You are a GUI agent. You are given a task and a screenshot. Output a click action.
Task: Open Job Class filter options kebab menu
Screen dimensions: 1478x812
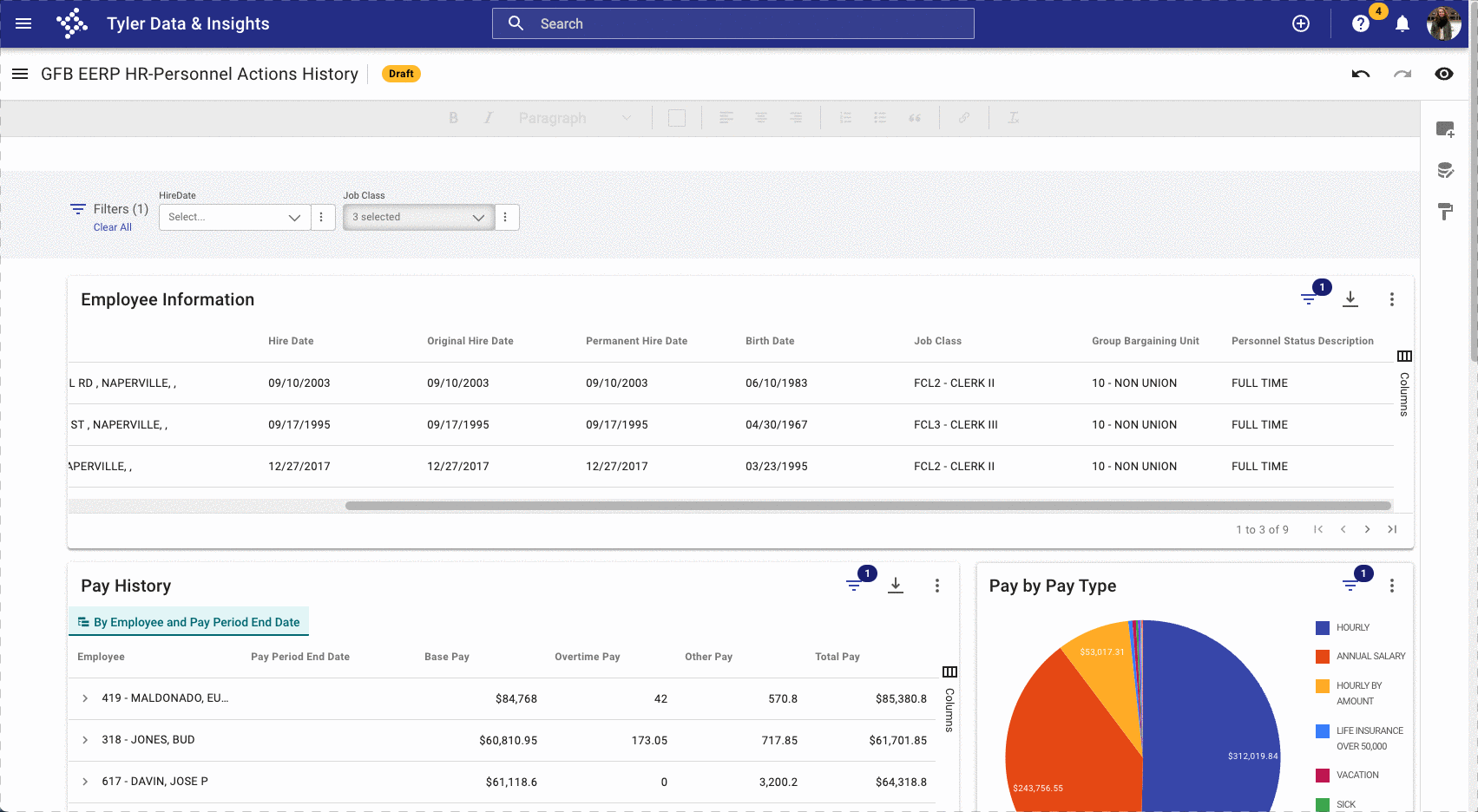coord(506,217)
